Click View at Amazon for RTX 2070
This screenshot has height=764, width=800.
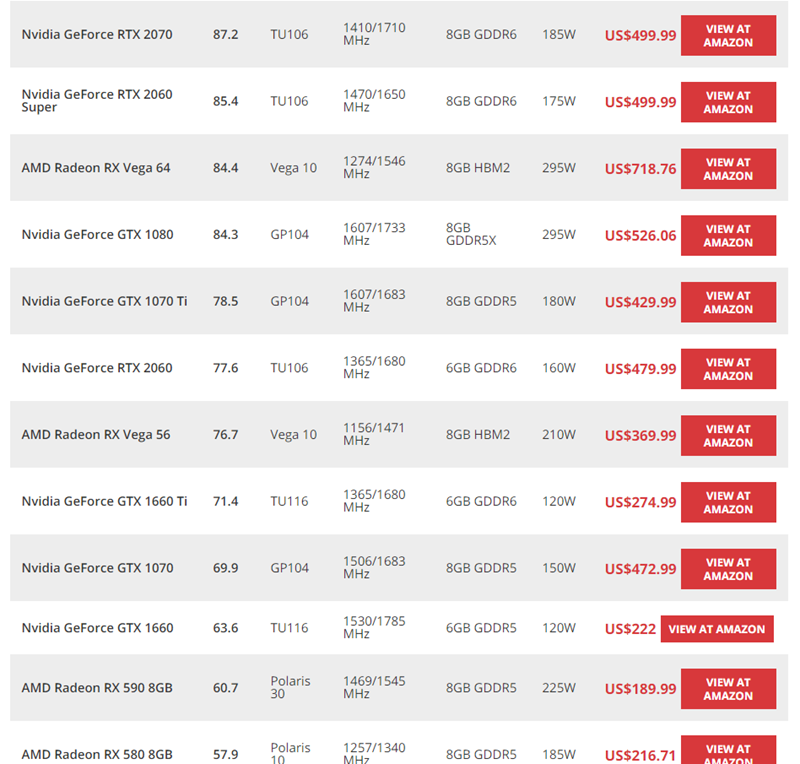(728, 35)
